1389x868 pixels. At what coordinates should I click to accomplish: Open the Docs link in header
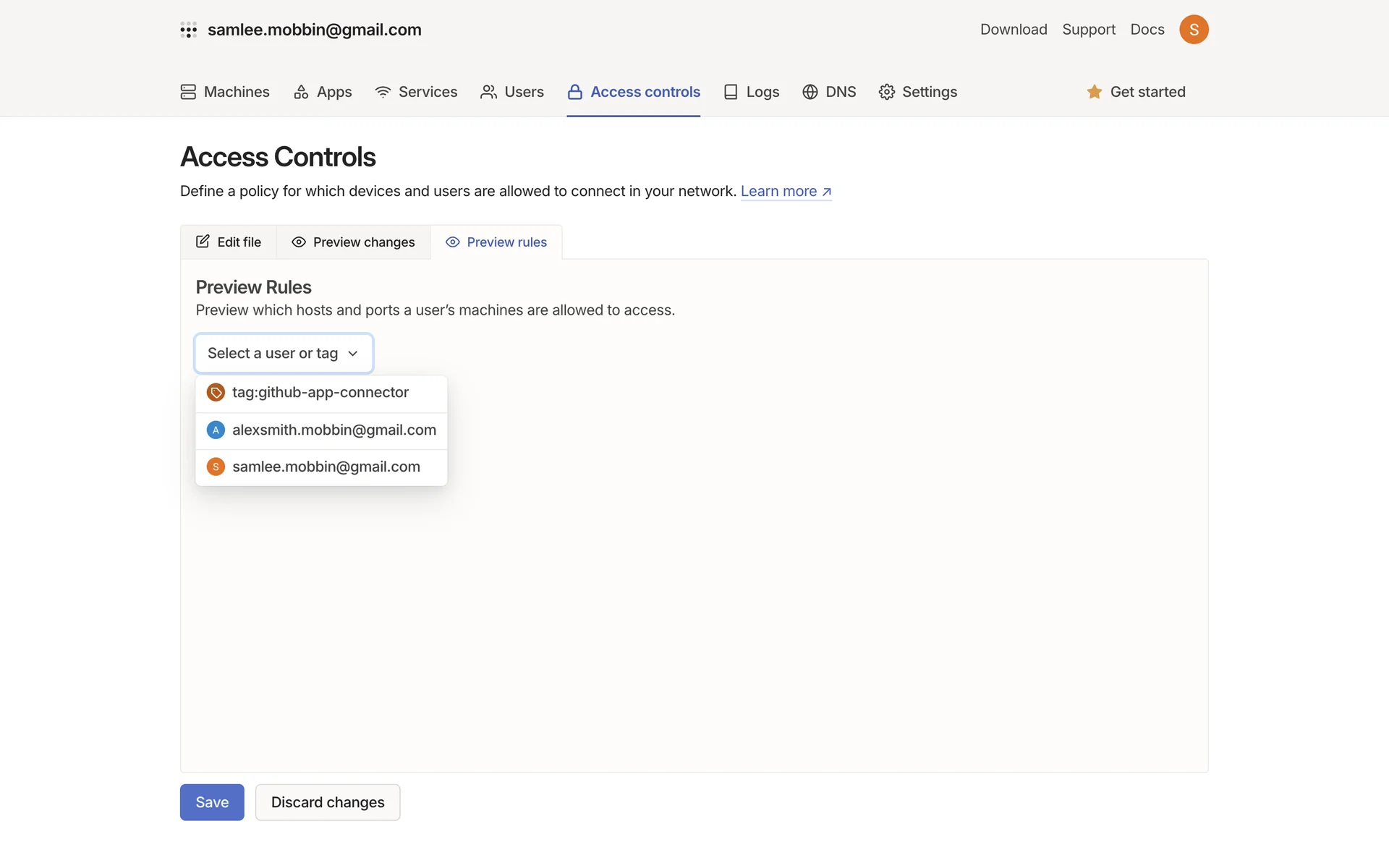point(1147,30)
